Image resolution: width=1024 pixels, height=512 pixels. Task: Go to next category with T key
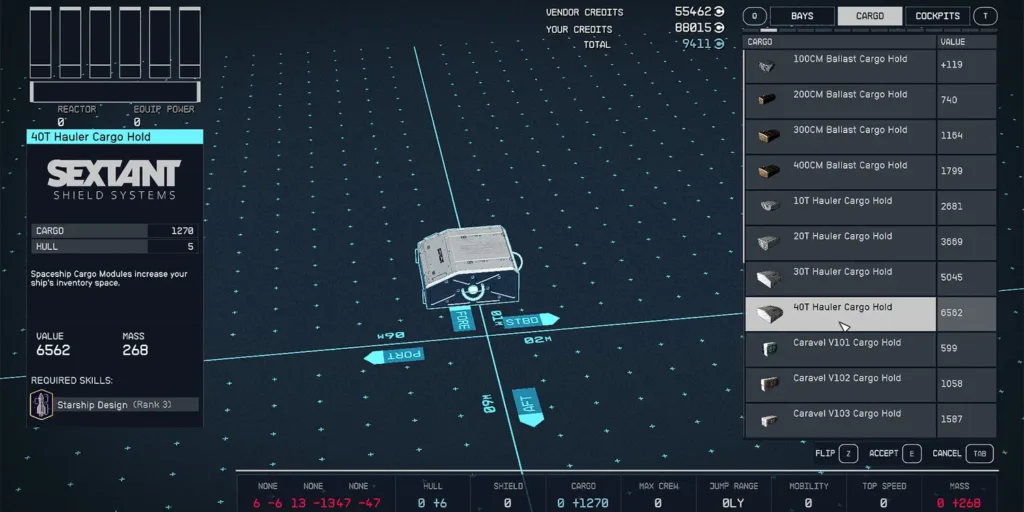pos(985,16)
